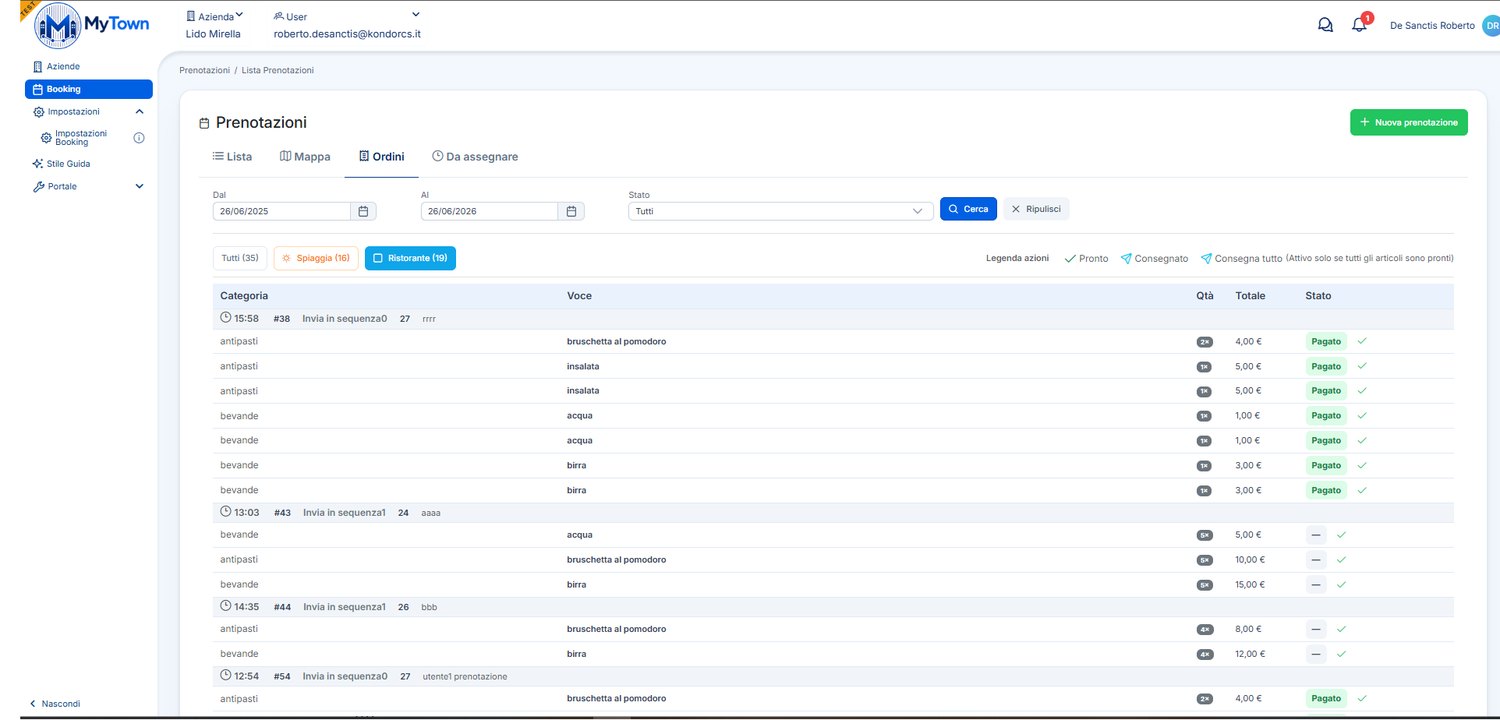Open the notifications bell icon
The width and height of the screenshot is (1500, 720).
pyautogui.click(x=1359, y=25)
